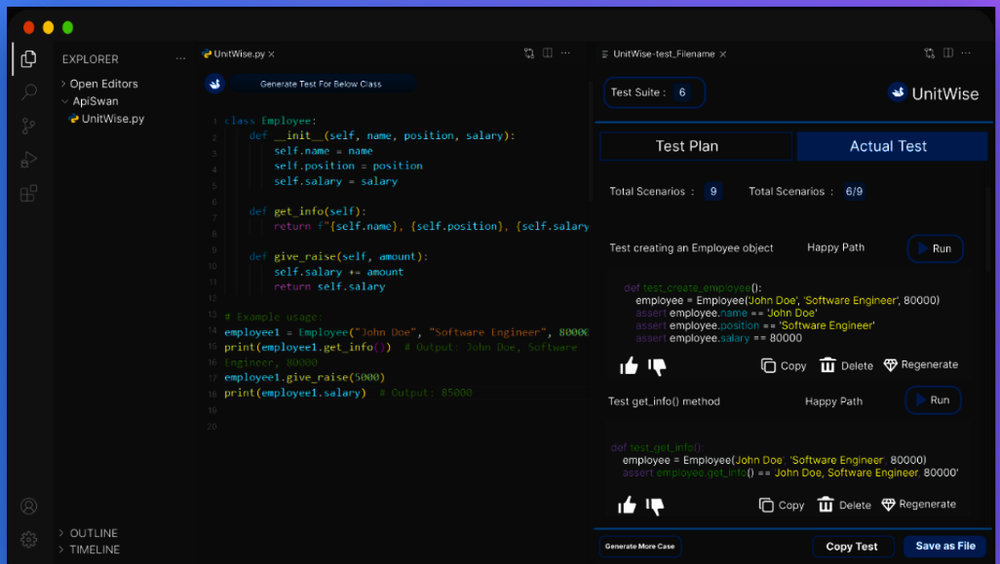Thumbs up the test_get_info test

click(627, 505)
